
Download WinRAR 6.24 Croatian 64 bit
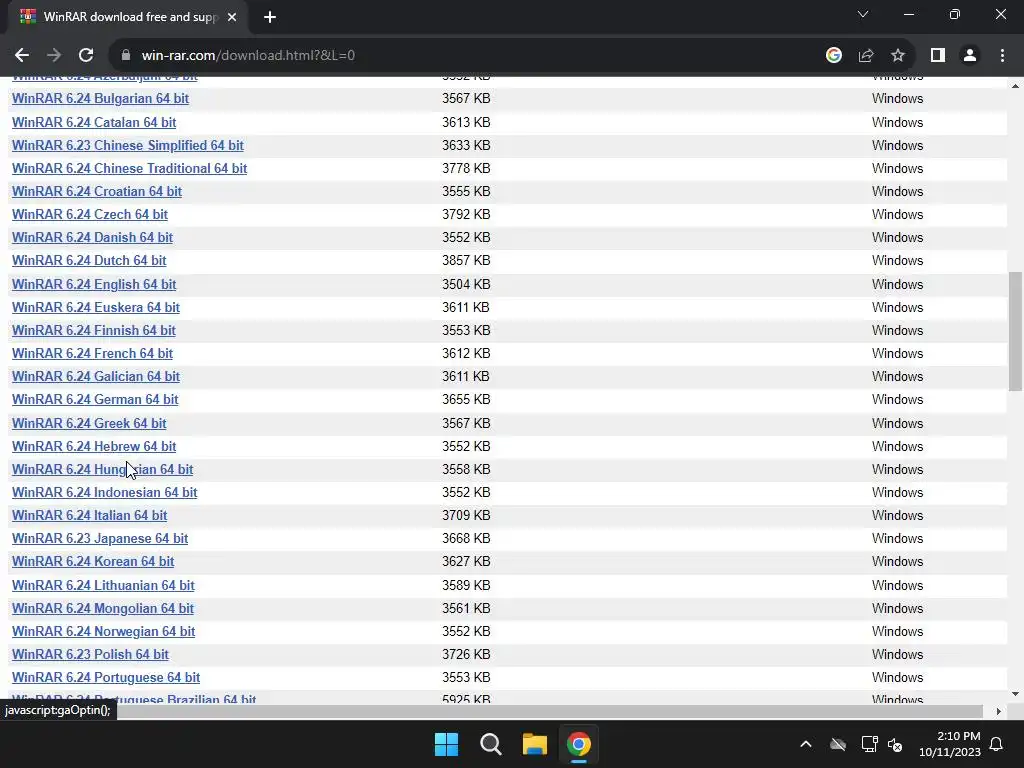(x=97, y=191)
